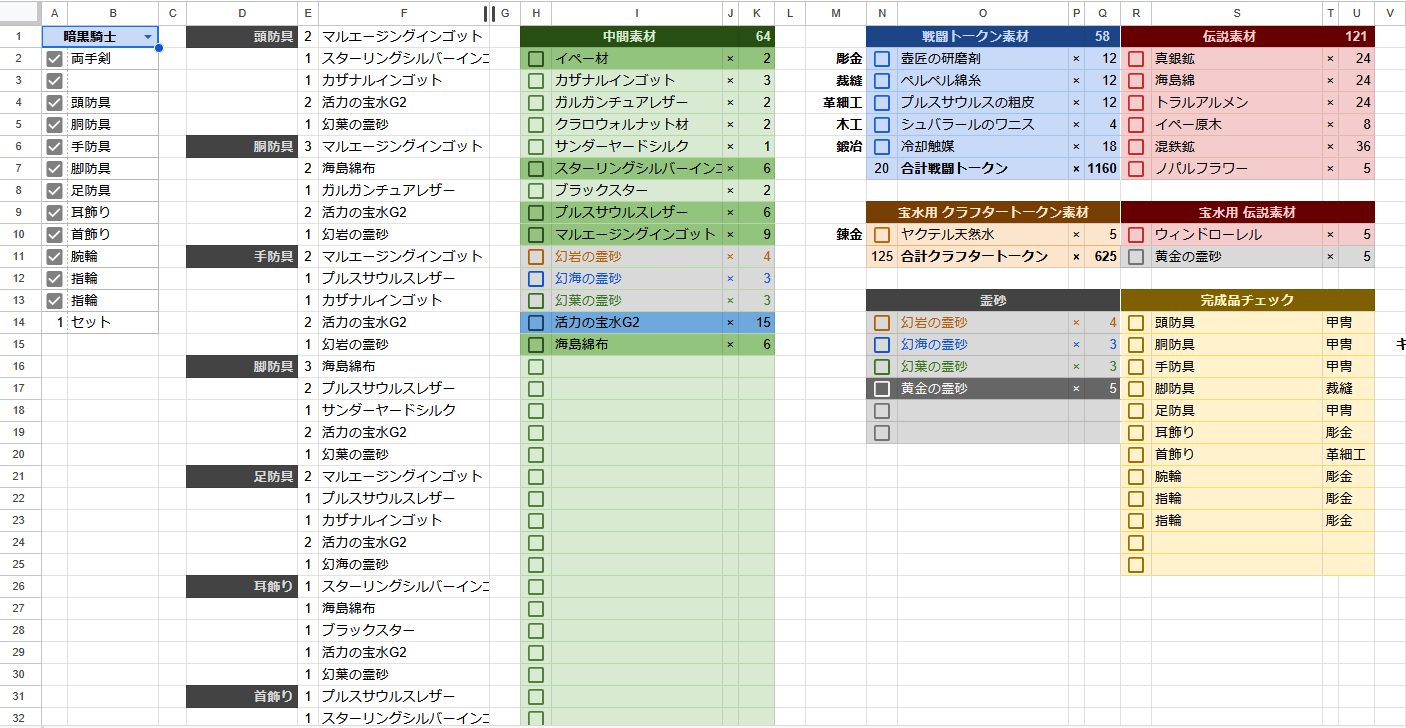Tick the イペー材 checkbox in 中間素材

pos(536,59)
